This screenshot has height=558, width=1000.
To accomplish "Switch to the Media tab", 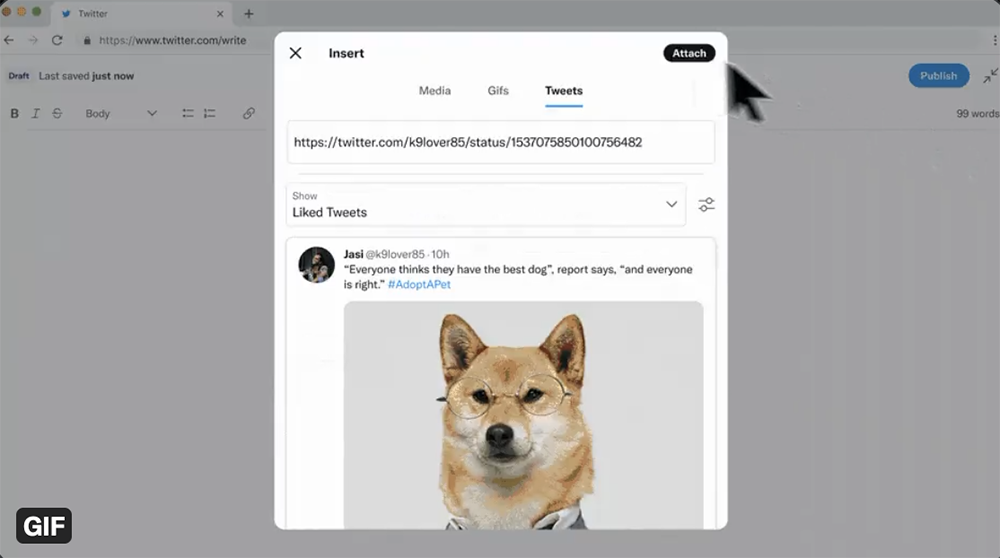I will click(434, 91).
